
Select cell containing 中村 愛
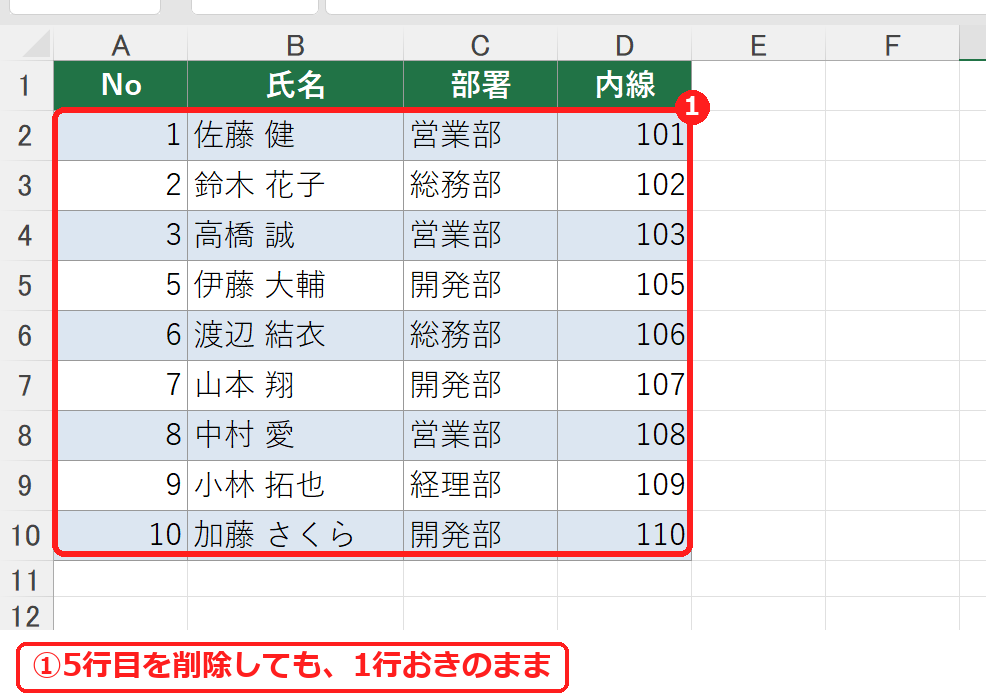296,435
